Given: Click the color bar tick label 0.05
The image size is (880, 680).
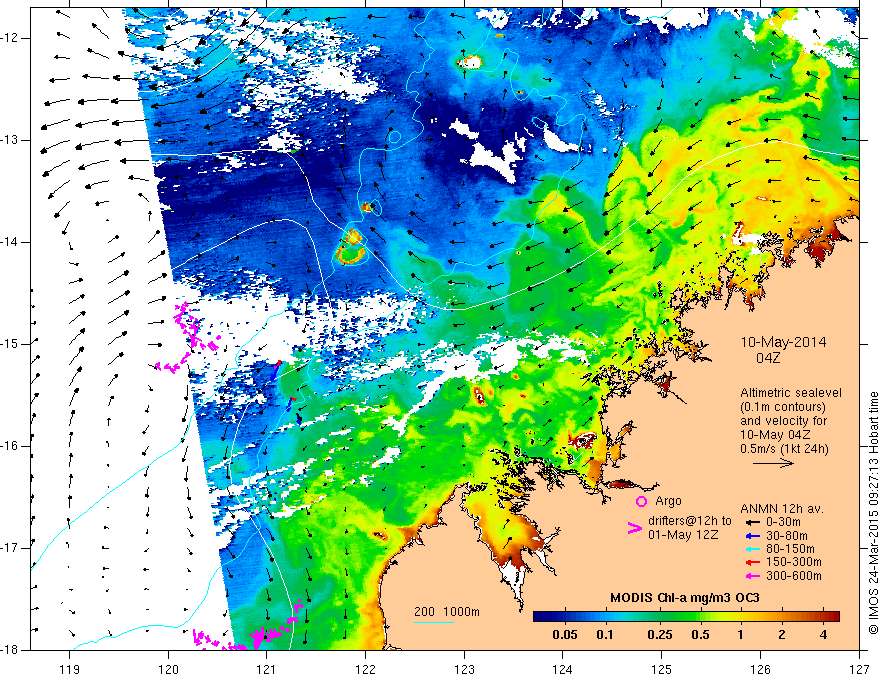Looking at the screenshot, I should pos(565,635).
